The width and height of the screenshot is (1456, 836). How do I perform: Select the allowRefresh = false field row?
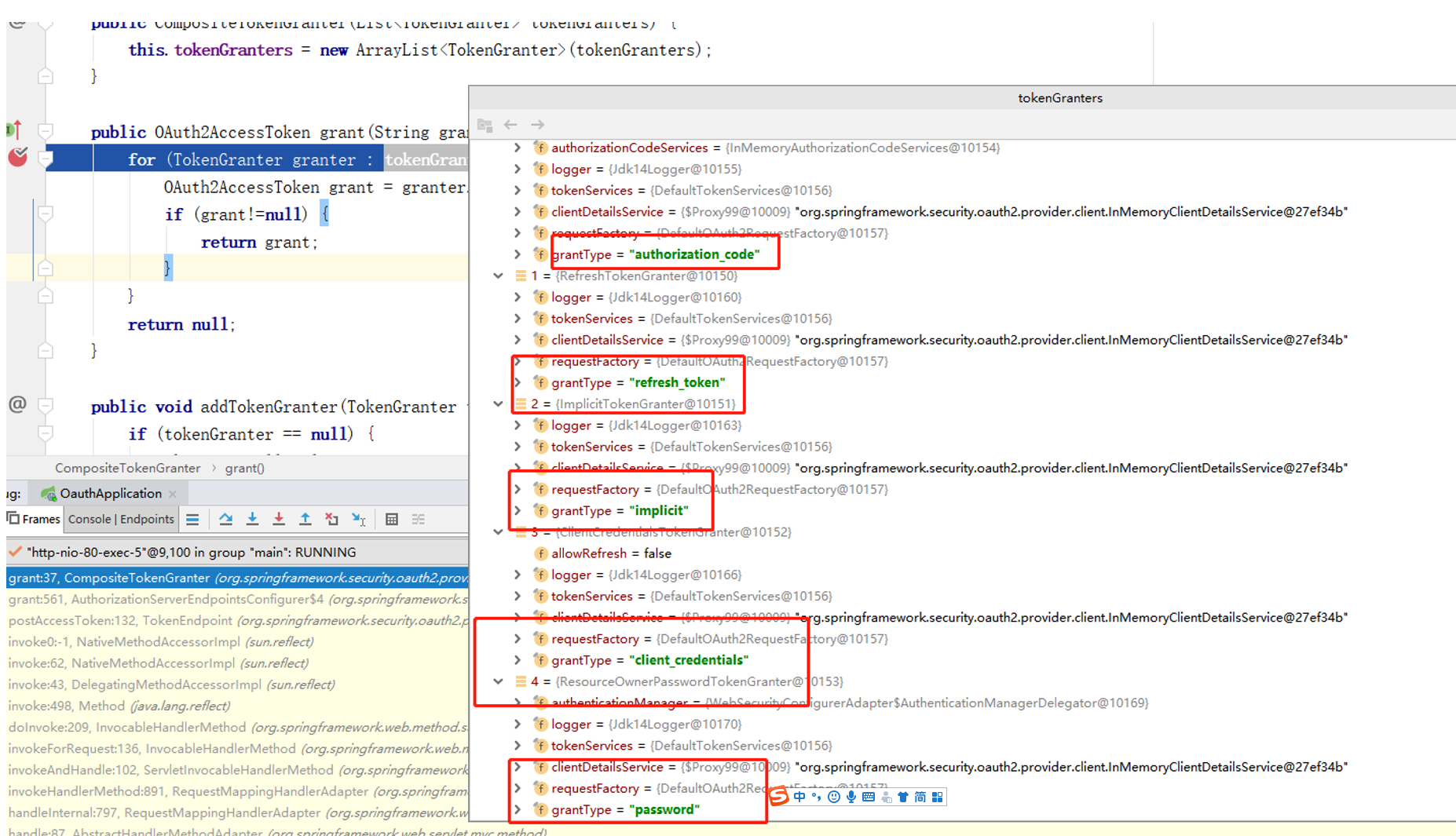tap(962, 553)
